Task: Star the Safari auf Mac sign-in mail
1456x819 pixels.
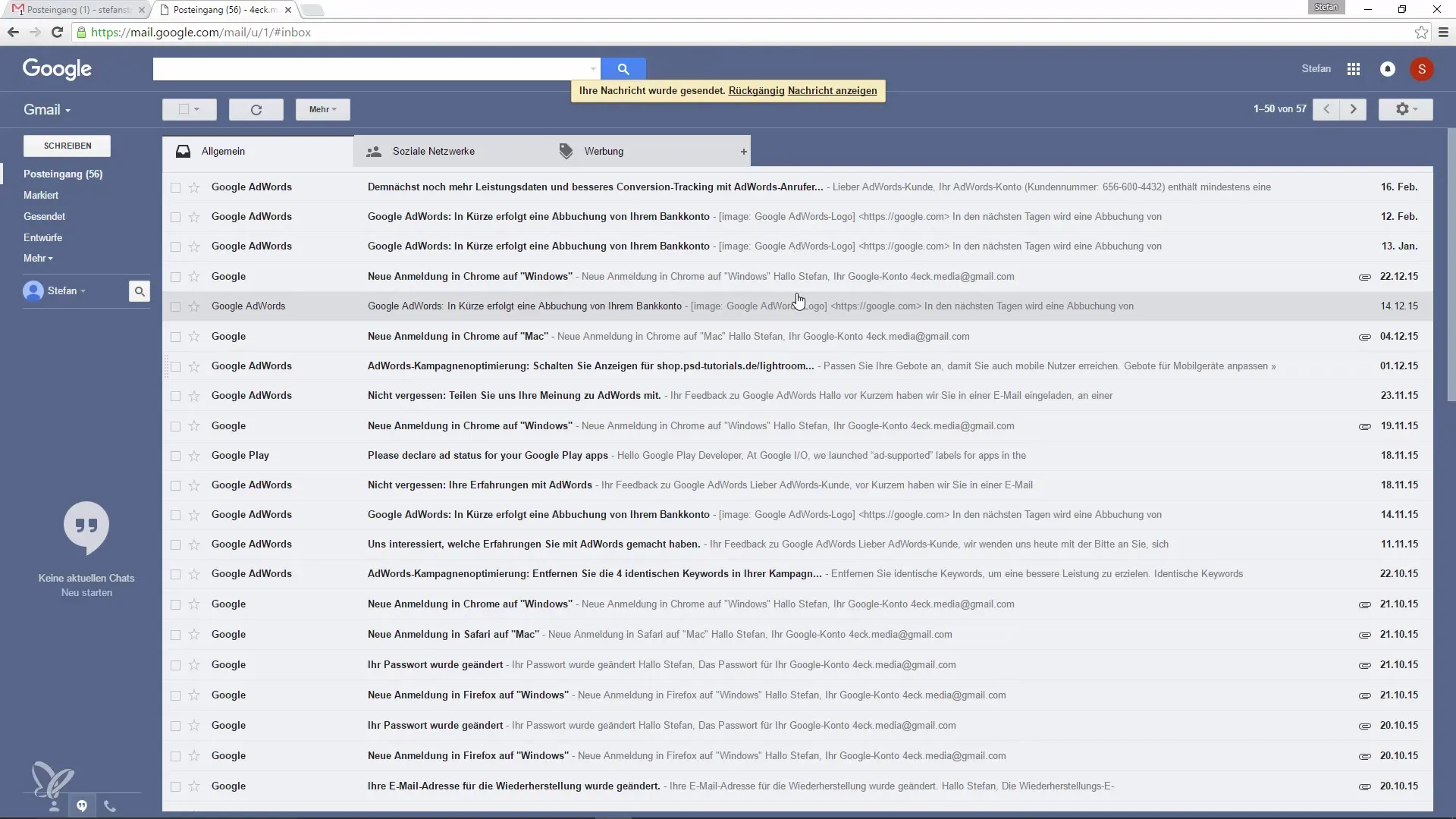Action: pos(194,635)
